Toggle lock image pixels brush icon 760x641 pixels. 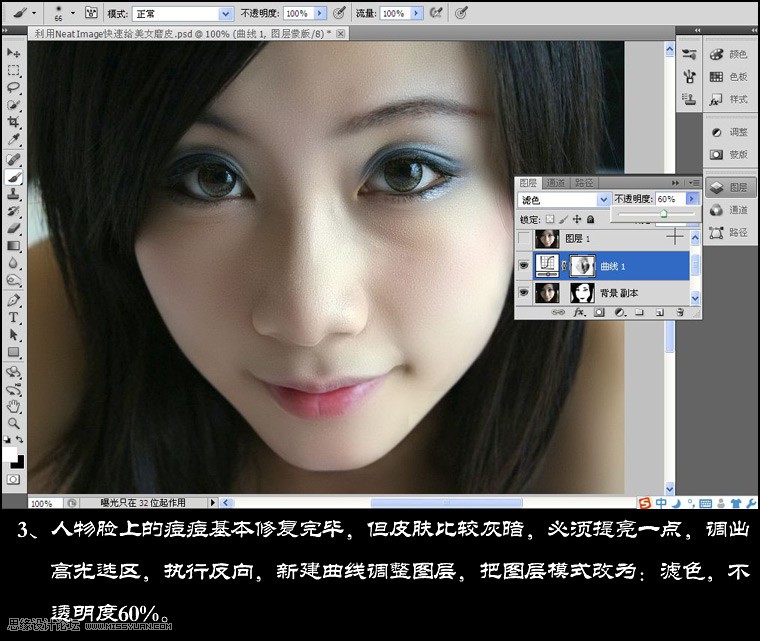(563, 219)
